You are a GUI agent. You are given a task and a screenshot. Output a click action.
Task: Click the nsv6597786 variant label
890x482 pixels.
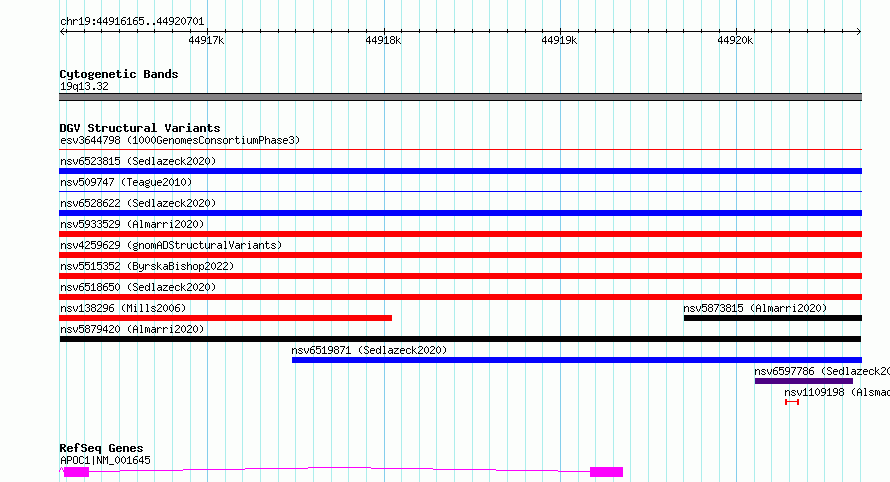click(x=822, y=371)
